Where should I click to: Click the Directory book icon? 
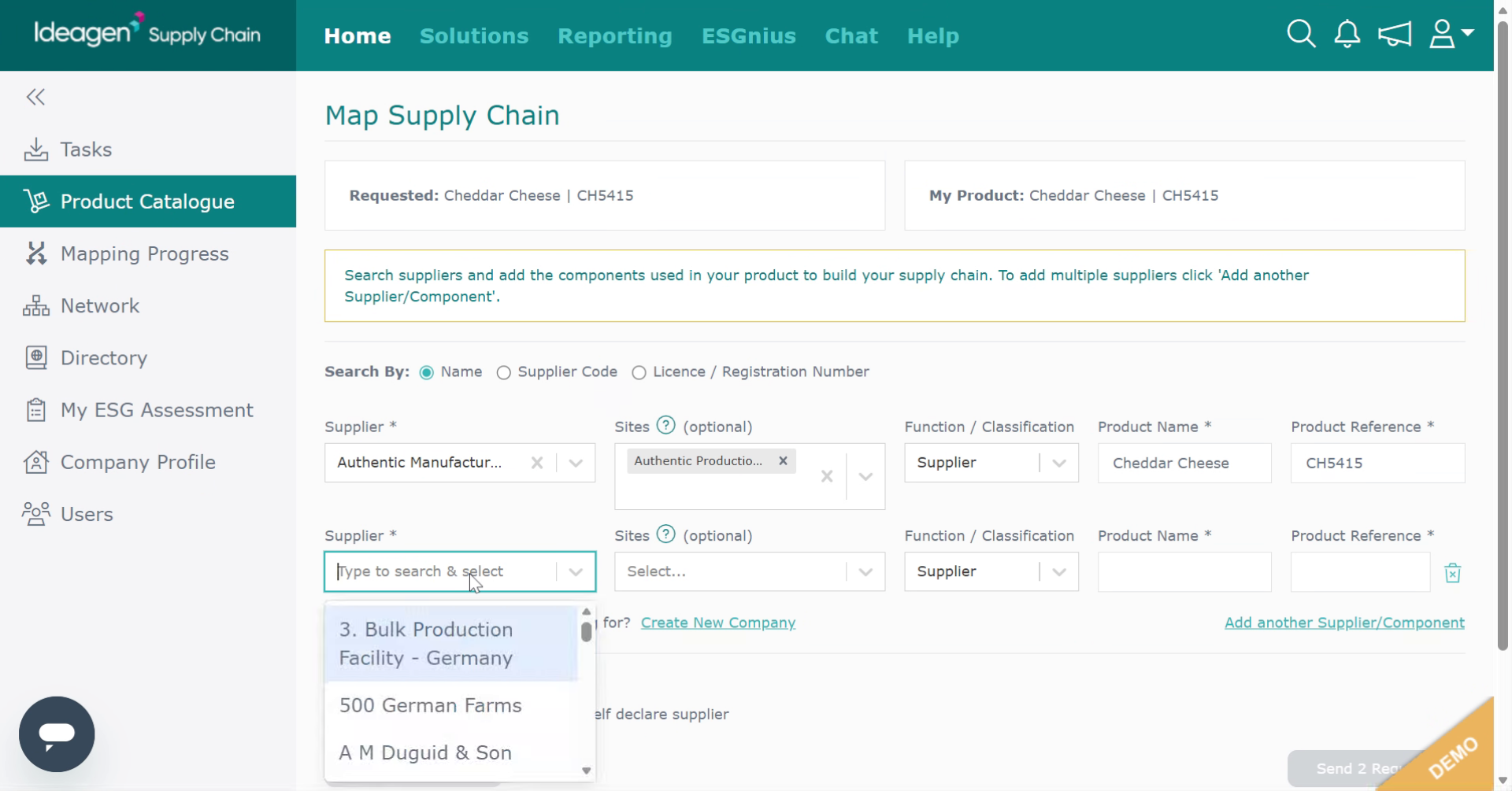pyautogui.click(x=35, y=357)
